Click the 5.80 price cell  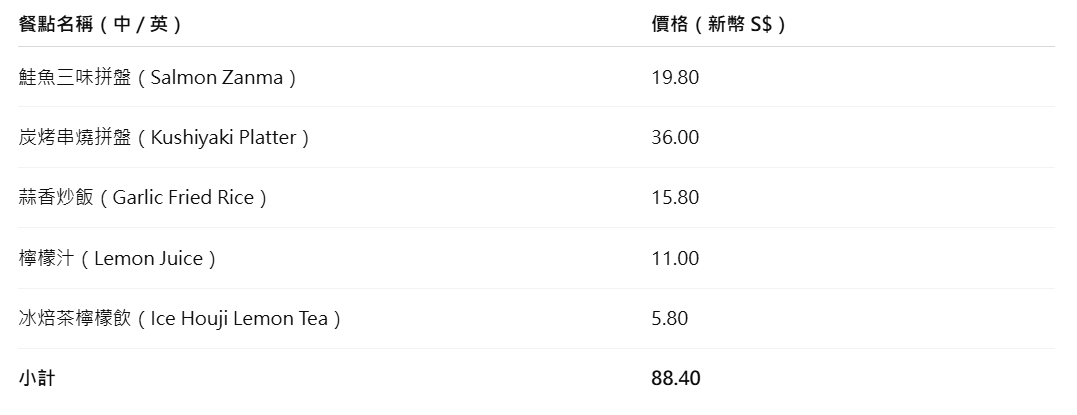click(670, 319)
